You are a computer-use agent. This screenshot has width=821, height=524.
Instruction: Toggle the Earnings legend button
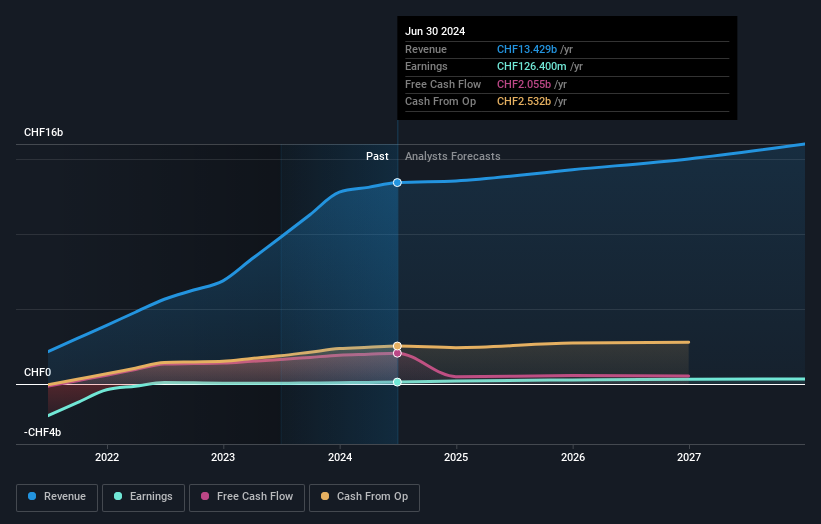[143, 497]
